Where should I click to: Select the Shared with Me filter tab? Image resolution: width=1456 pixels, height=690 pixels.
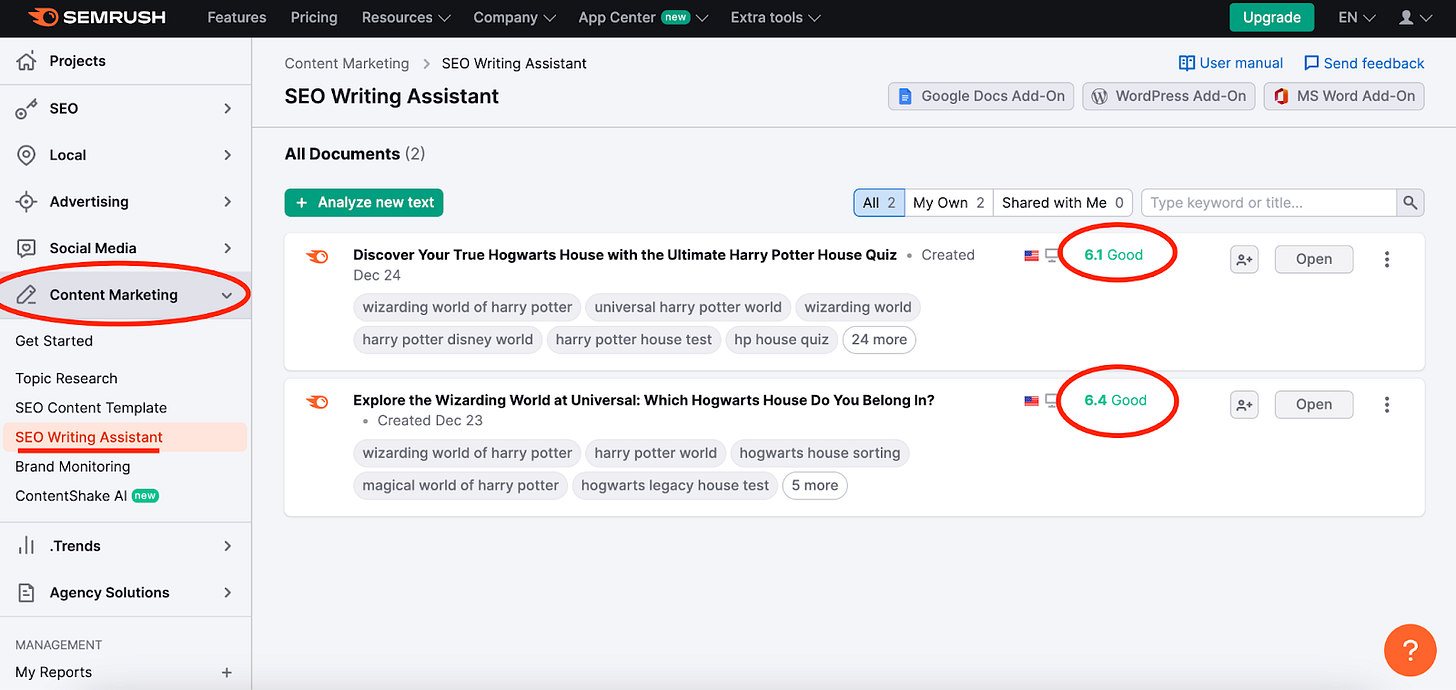click(x=1063, y=202)
